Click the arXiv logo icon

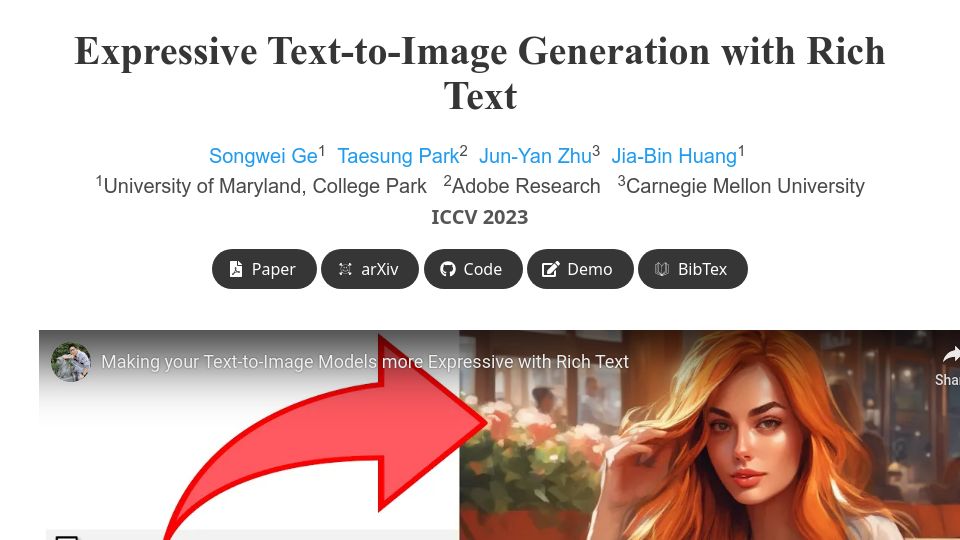(x=345, y=269)
